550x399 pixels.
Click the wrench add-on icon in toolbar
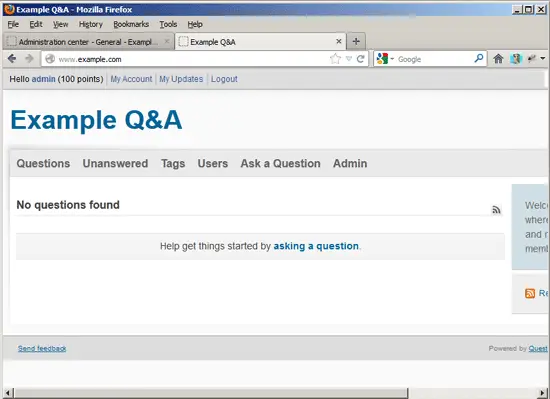(x=532, y=59)
